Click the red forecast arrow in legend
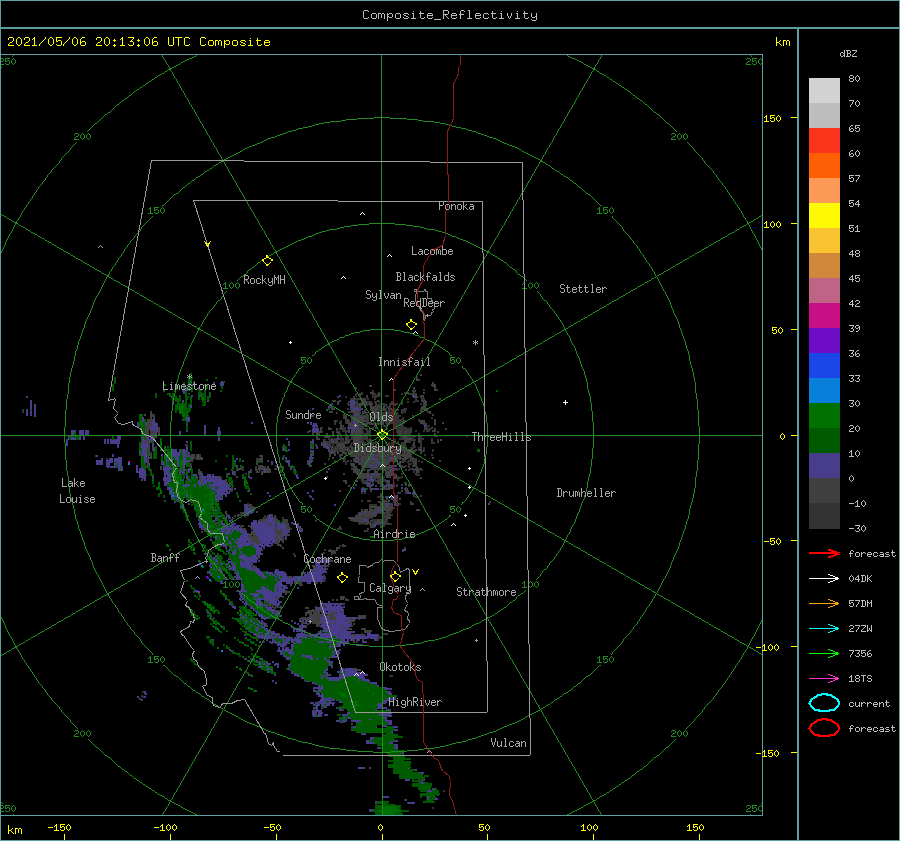Image resolution: width=900 pixels, height=841 pixels. click(824, 553)
